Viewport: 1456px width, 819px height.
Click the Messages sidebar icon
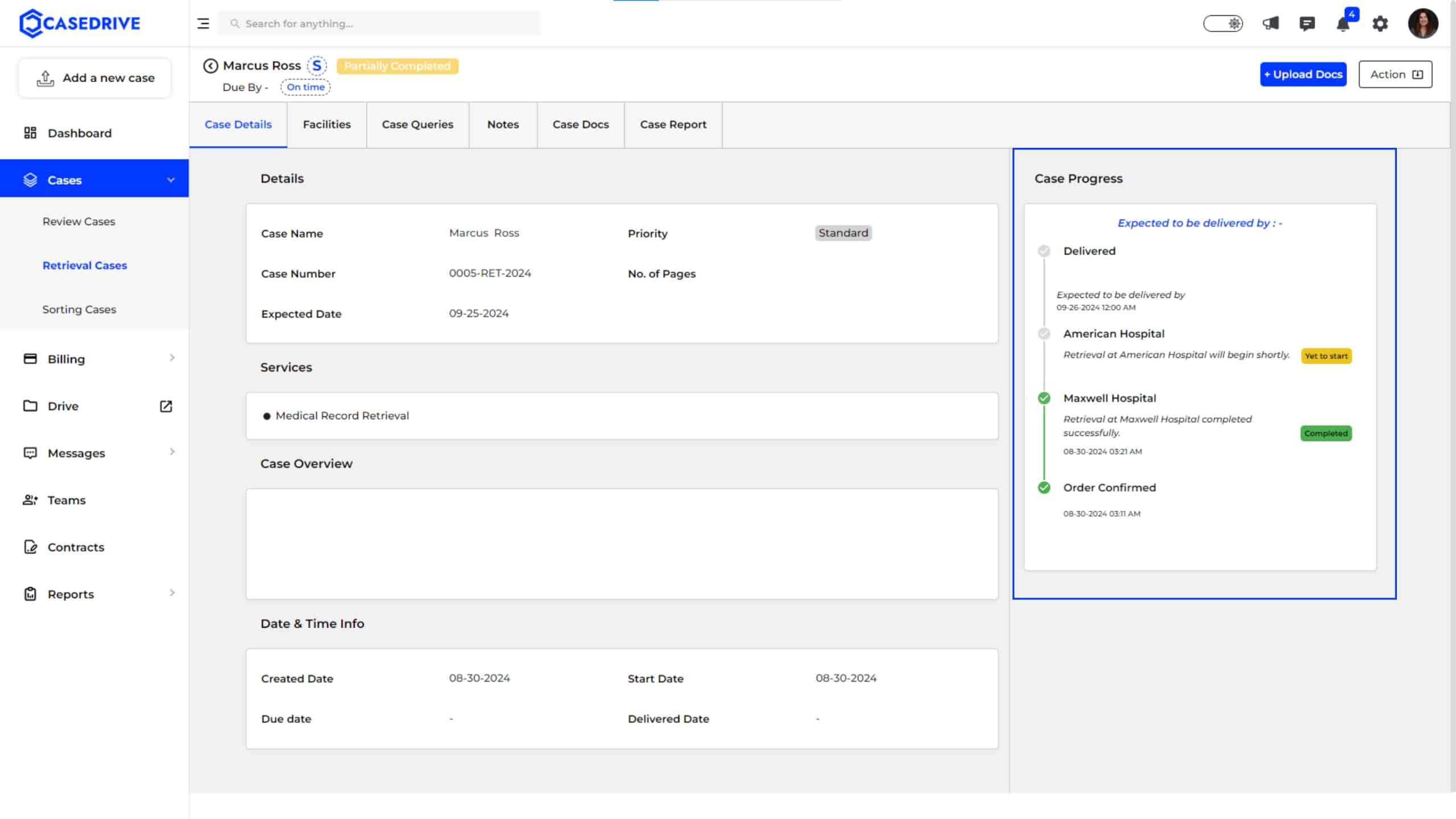coord(30,453)
